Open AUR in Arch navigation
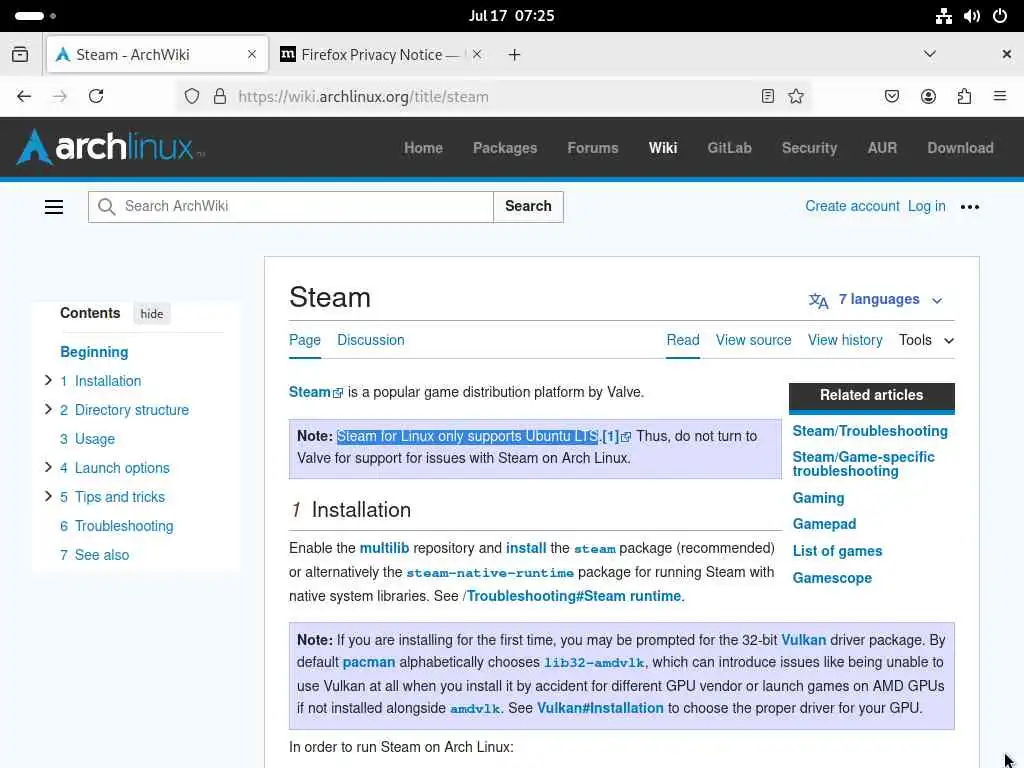The height and width of the screenshot is (768, 1024). tap(882, 148)
